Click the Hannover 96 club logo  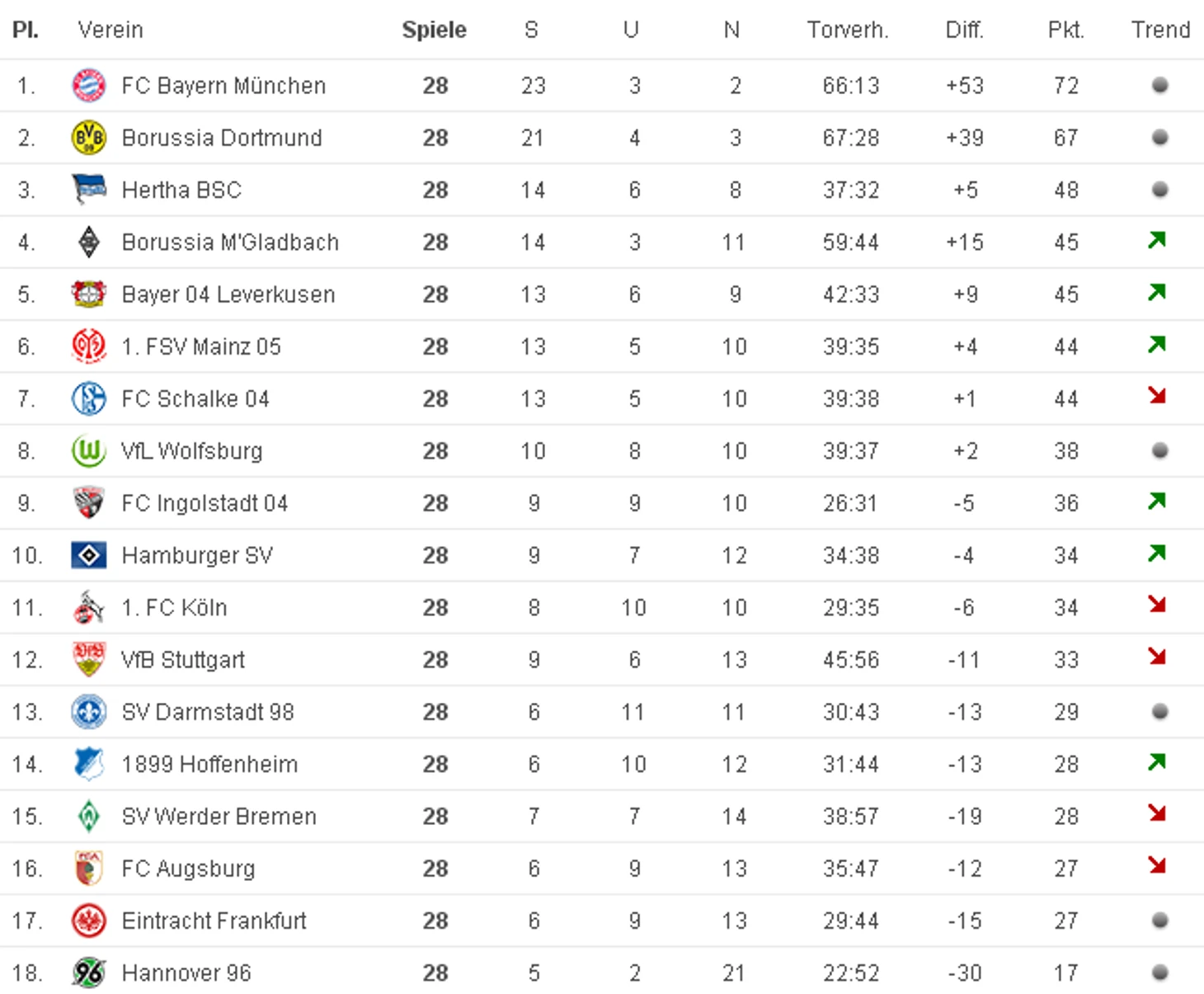[89, 973]
